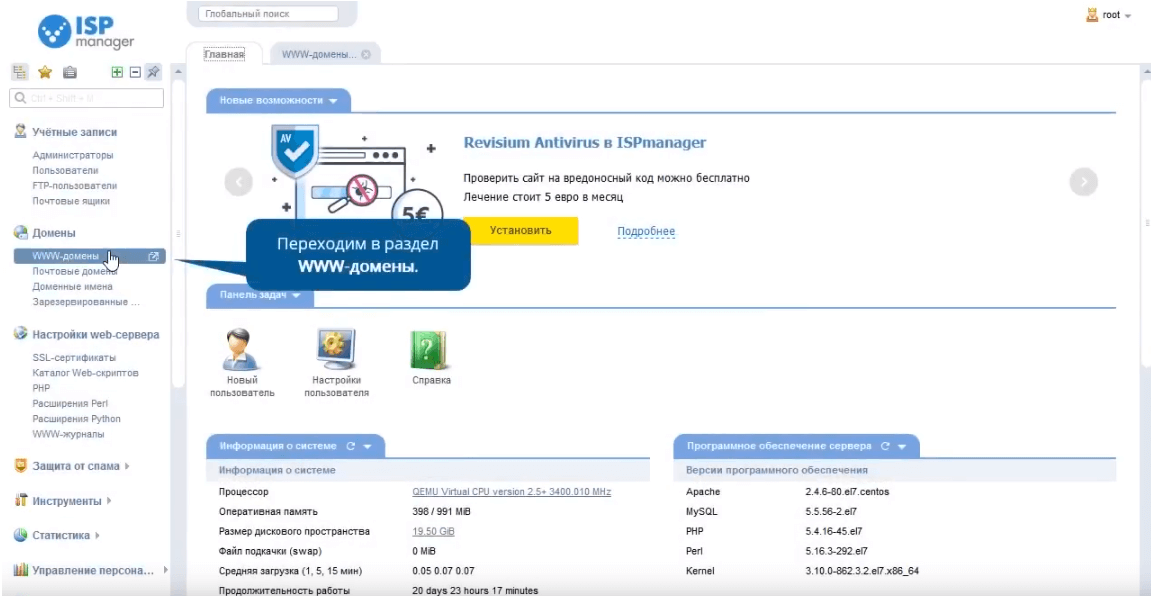Follow the Подробнее link
Viewport: 1151px width, 596px height.
(x=646, y=231)
